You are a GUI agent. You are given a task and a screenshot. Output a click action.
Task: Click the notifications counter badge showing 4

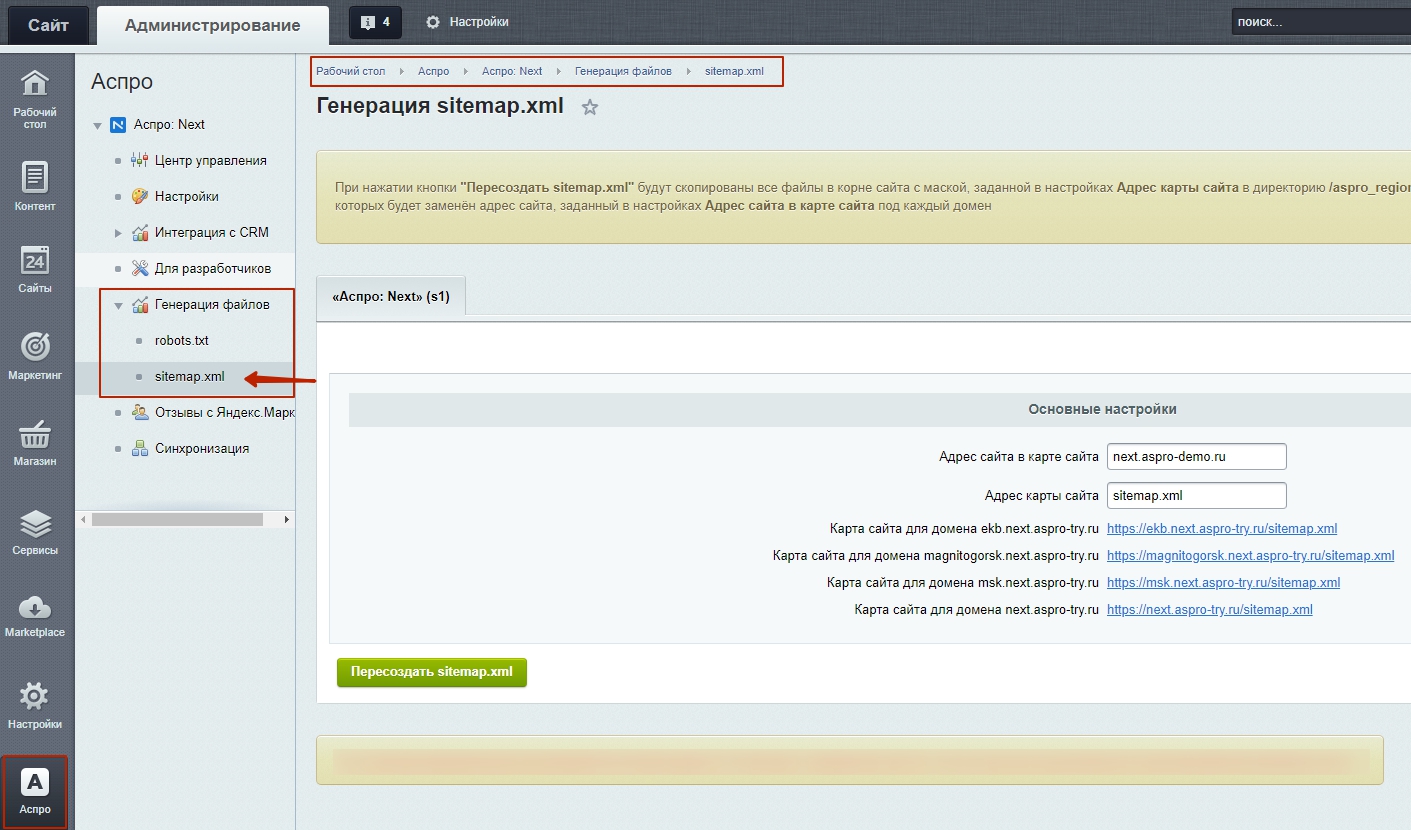(x=376, y=22)
